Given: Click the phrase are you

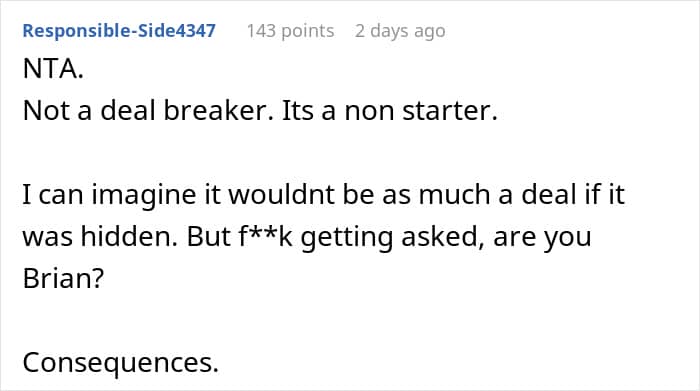Looking at the screenshot, I should click(542, 238).
